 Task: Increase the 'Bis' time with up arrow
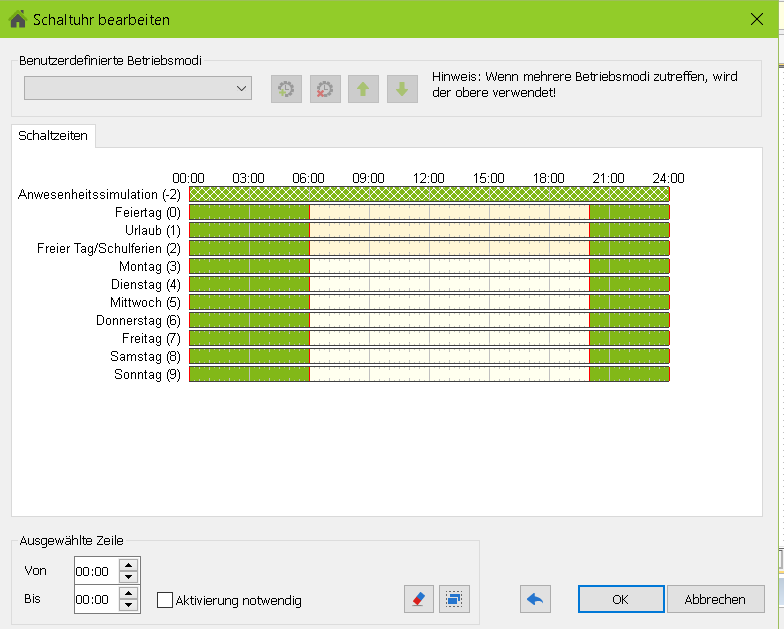pos(128,594)
